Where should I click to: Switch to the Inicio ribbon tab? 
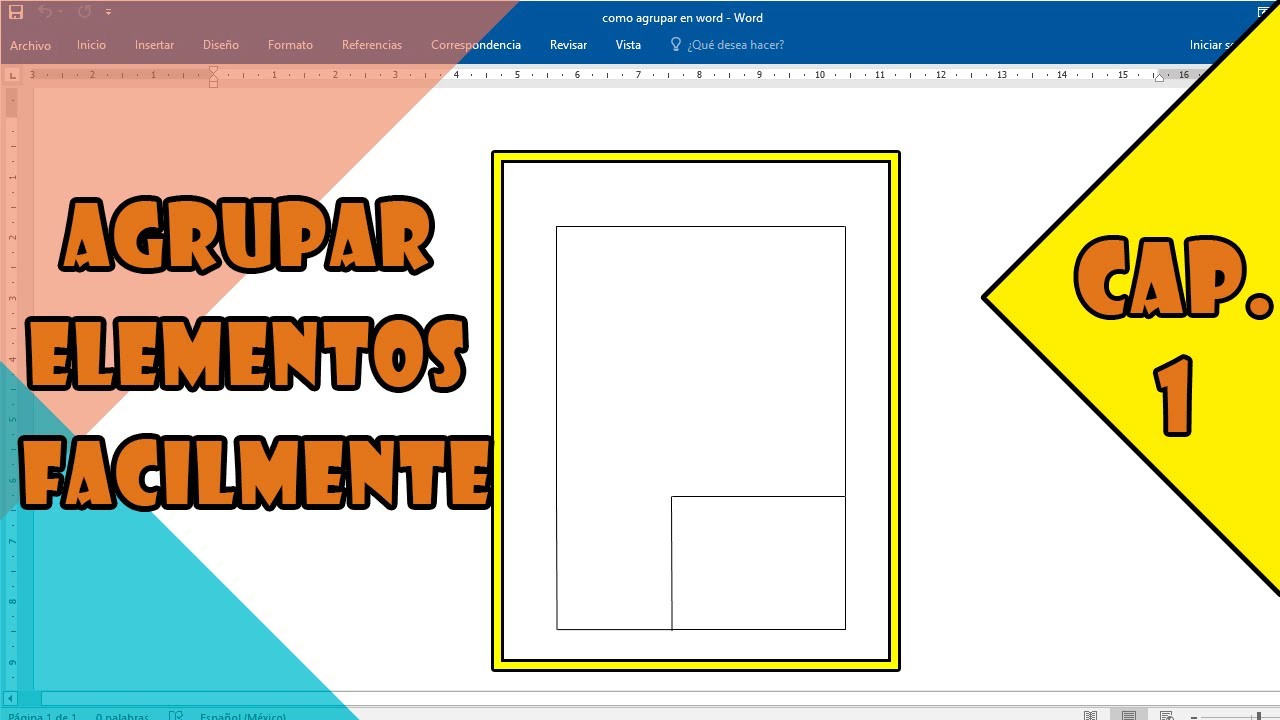pos(91,45)
